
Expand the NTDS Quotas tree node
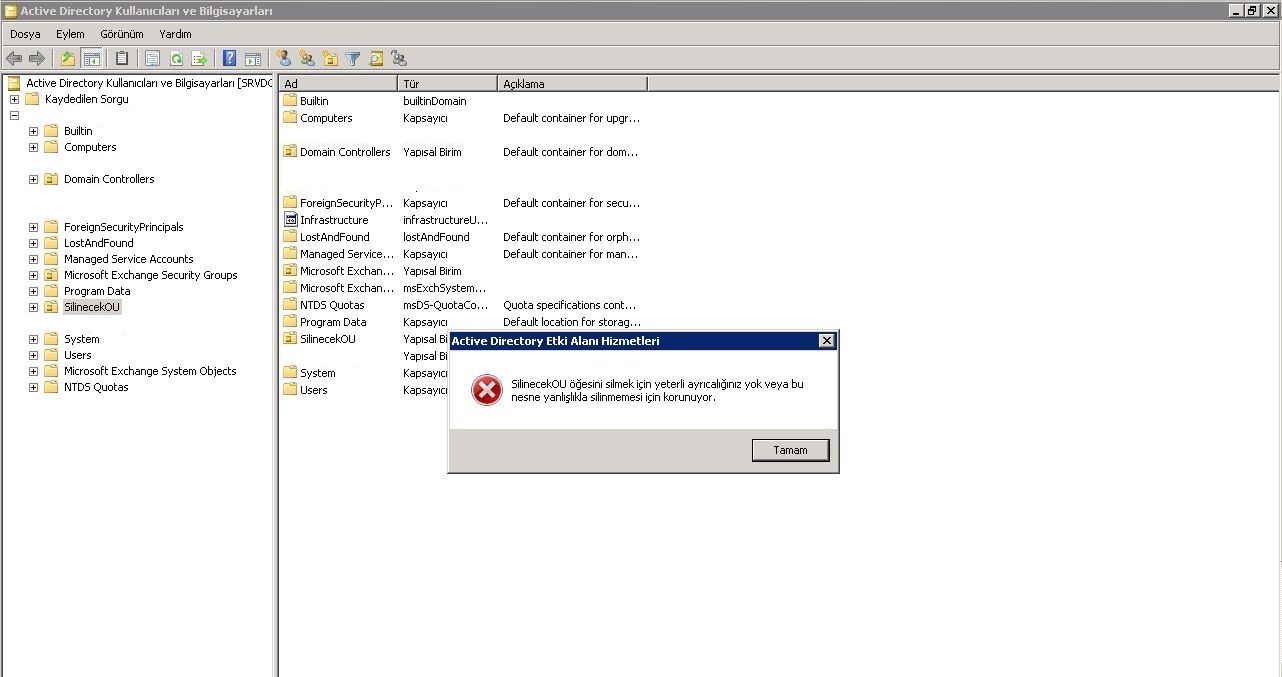coord(34,387)
